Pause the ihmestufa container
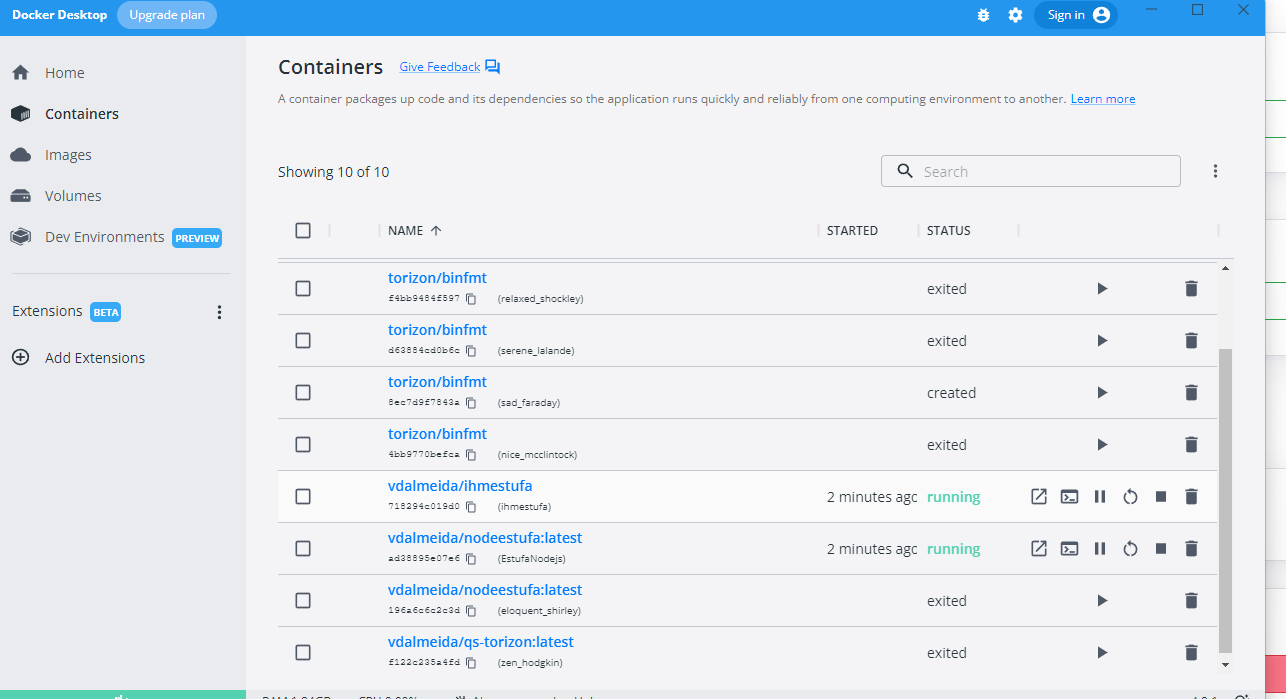This screenshot has height=699, width=1286. [x=1100, y=496]
